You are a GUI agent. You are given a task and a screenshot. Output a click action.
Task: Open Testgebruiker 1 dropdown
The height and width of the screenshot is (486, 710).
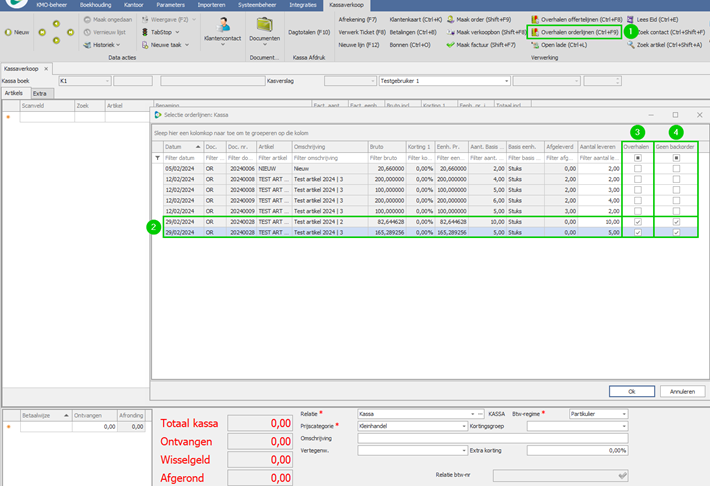[x=506, y=81]
